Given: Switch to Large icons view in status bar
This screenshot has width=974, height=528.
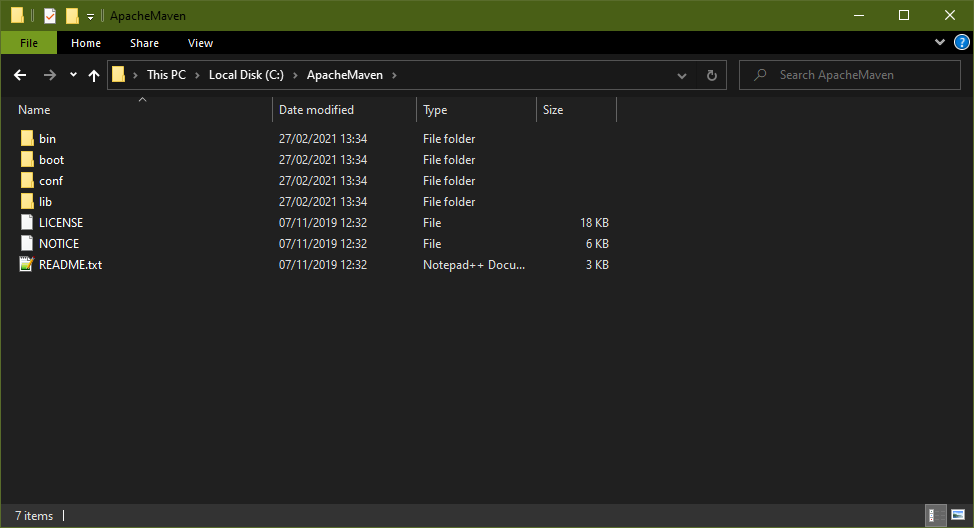Looking at the screenshot, I should click(x=958, y=515).
